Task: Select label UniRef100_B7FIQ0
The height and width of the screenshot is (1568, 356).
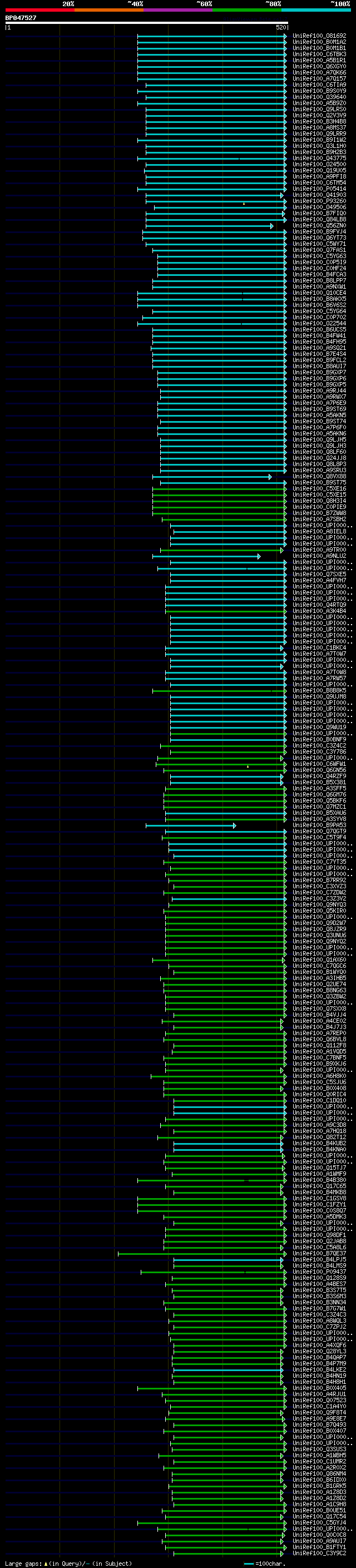Action: tap(319, 213)
